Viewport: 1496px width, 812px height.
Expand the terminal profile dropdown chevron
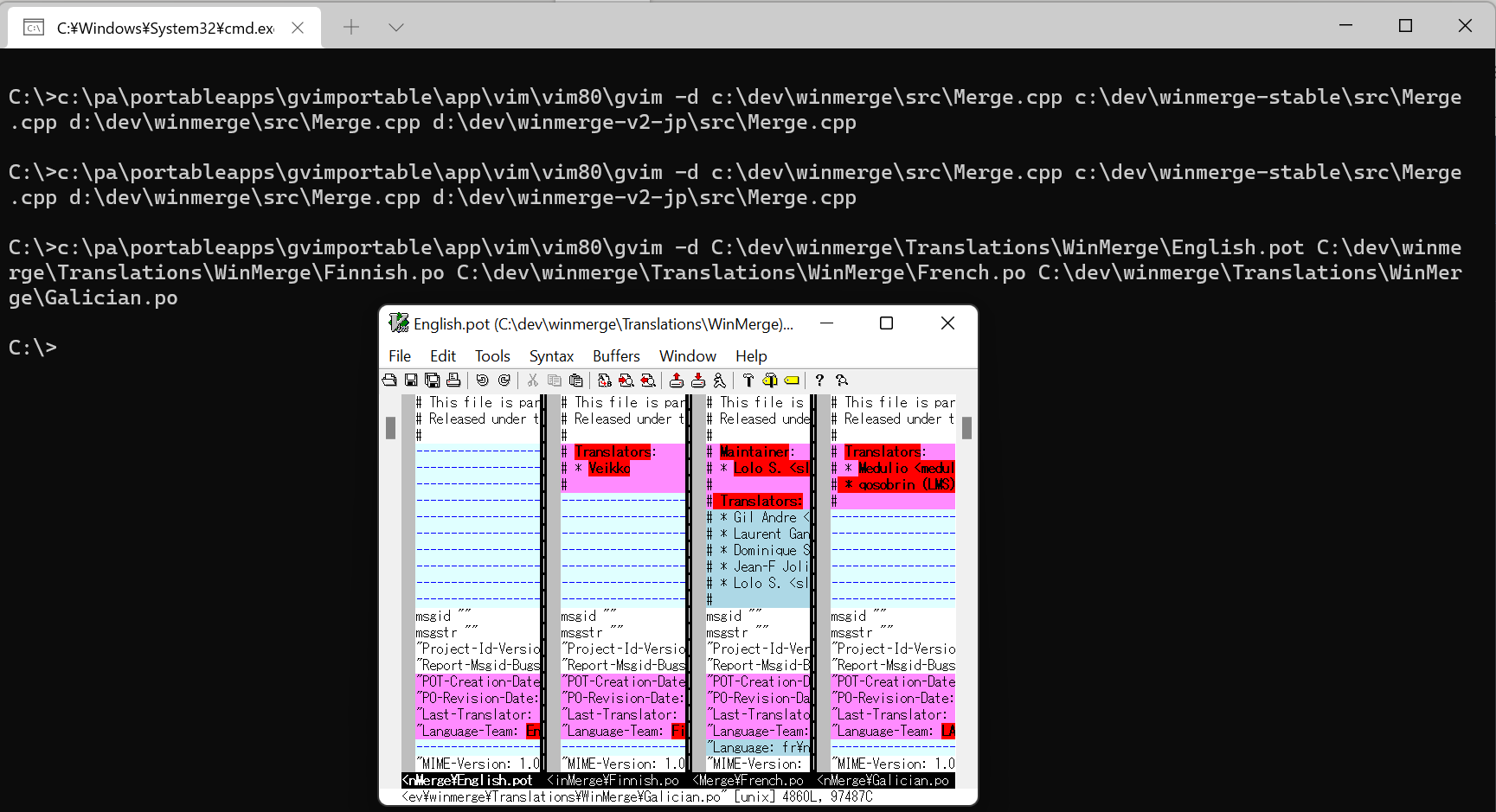tap(396, 28)
